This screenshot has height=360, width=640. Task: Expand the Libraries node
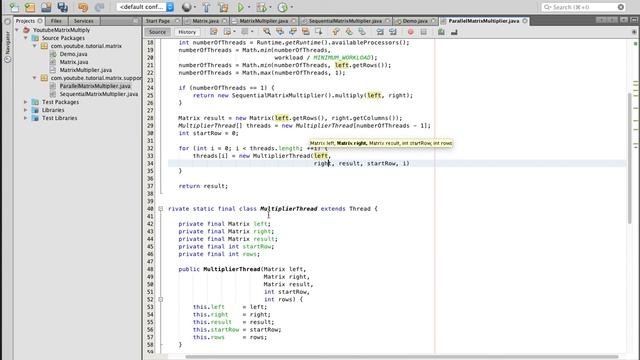(26, 110)
